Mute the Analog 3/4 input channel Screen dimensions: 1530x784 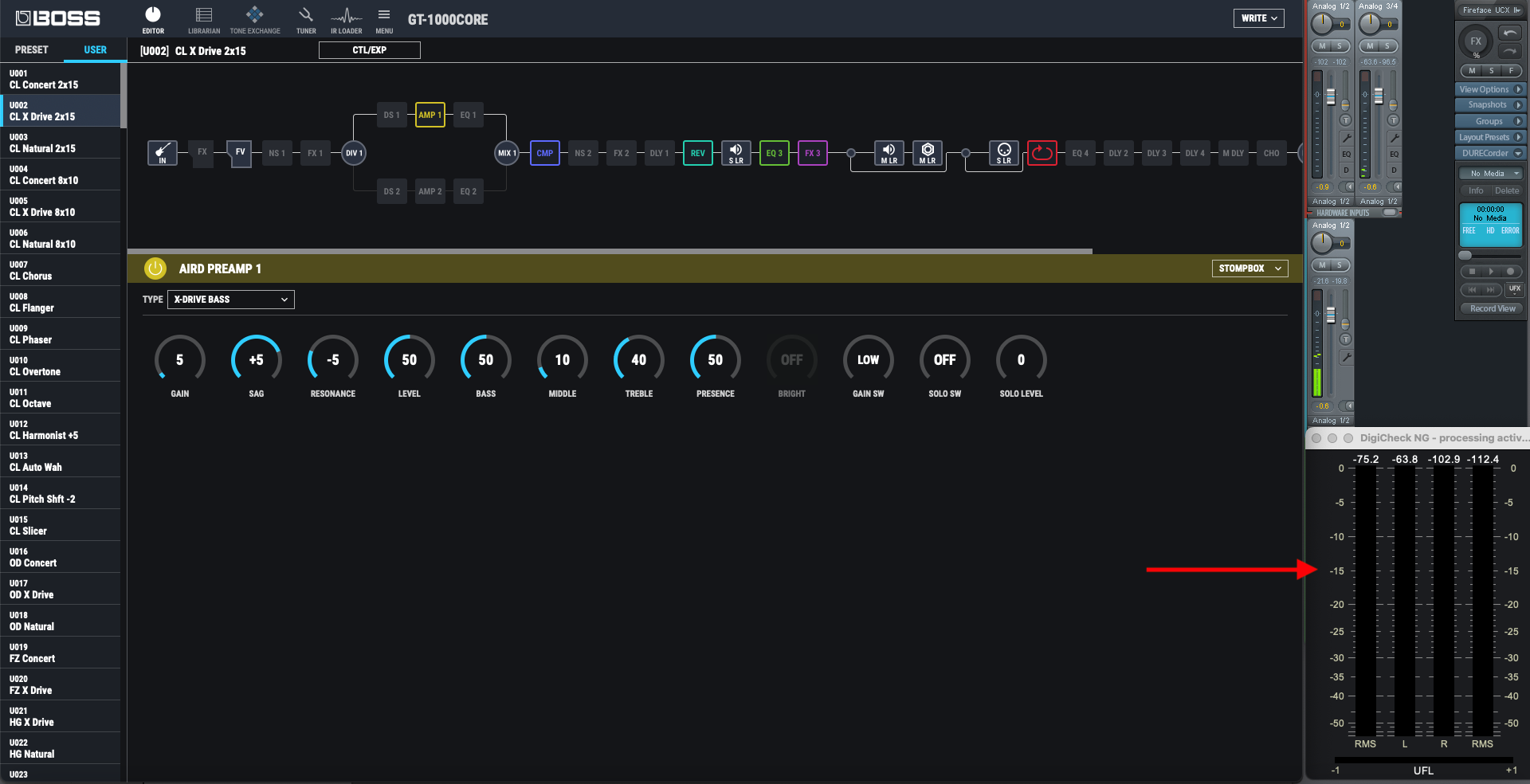1371,46
